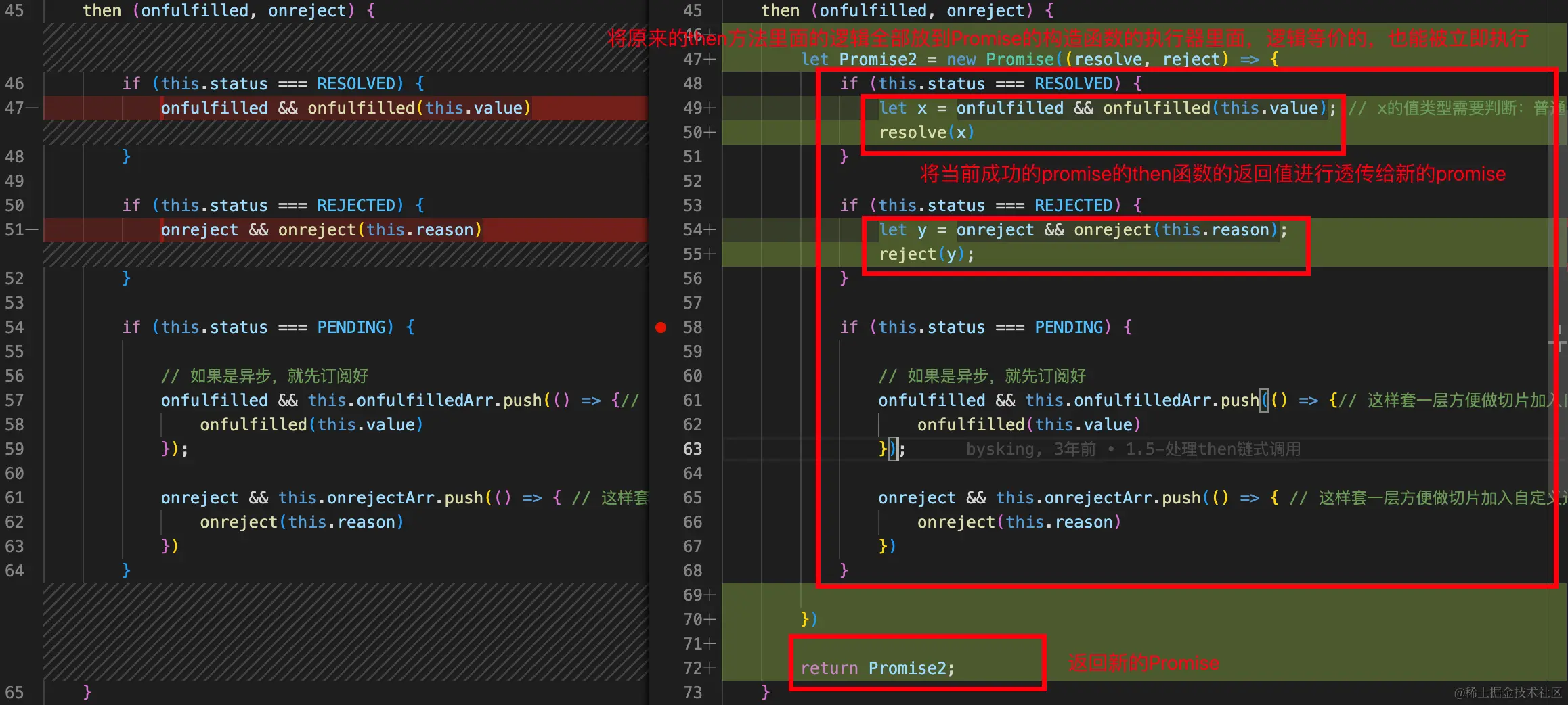The width and height of the screenshot is (1568, 705).
Task: Click gutter line number "49+" in modified pane
Action: click(x=699, y=108)
